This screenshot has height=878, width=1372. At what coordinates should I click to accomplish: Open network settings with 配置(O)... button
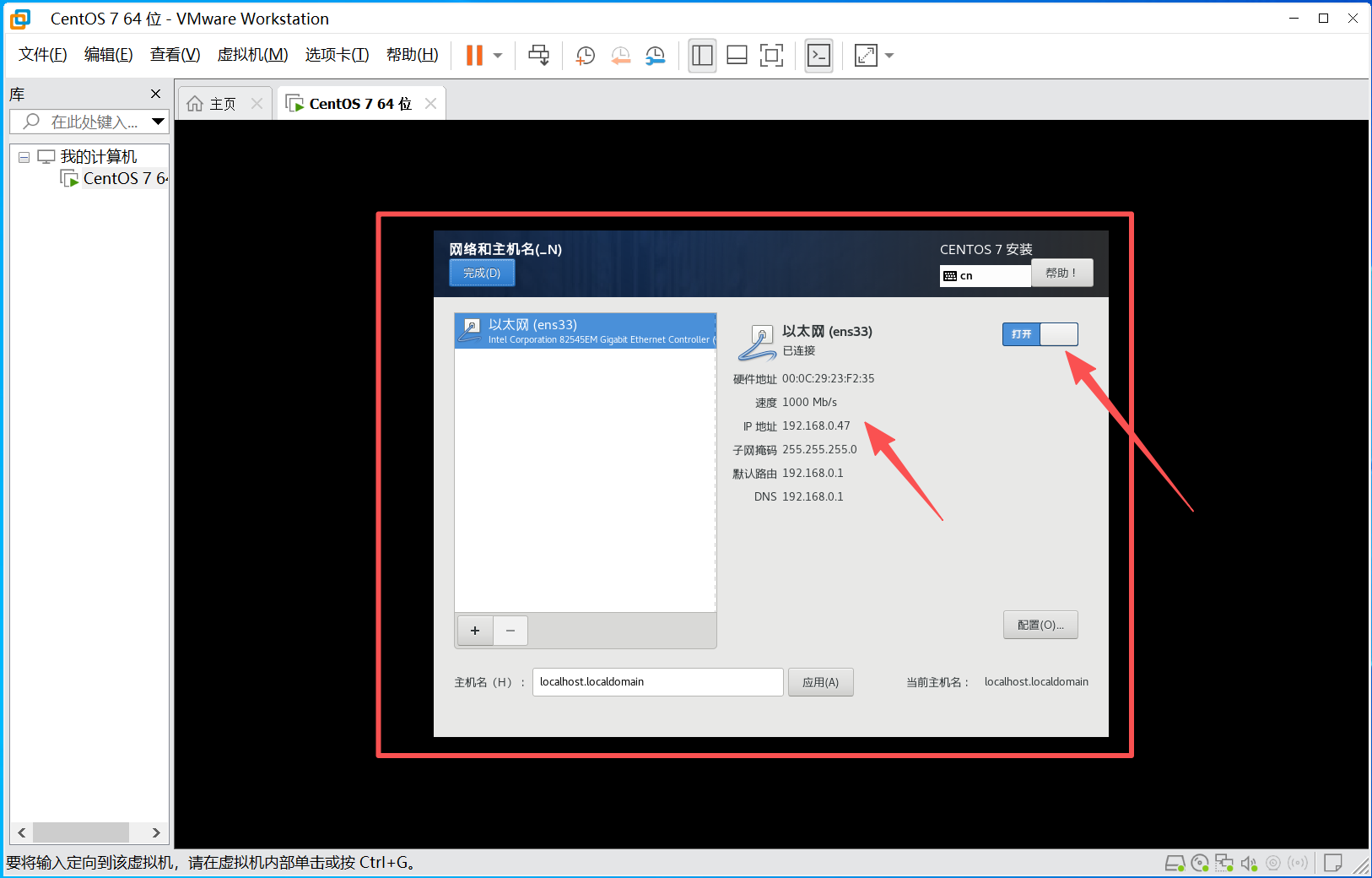[x=1040, y=625]
